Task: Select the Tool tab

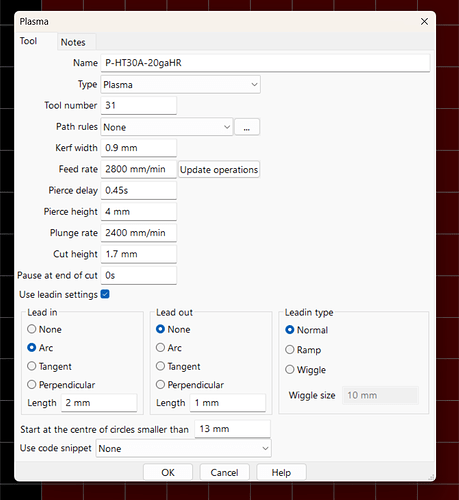Action: (x=28, y=41)
